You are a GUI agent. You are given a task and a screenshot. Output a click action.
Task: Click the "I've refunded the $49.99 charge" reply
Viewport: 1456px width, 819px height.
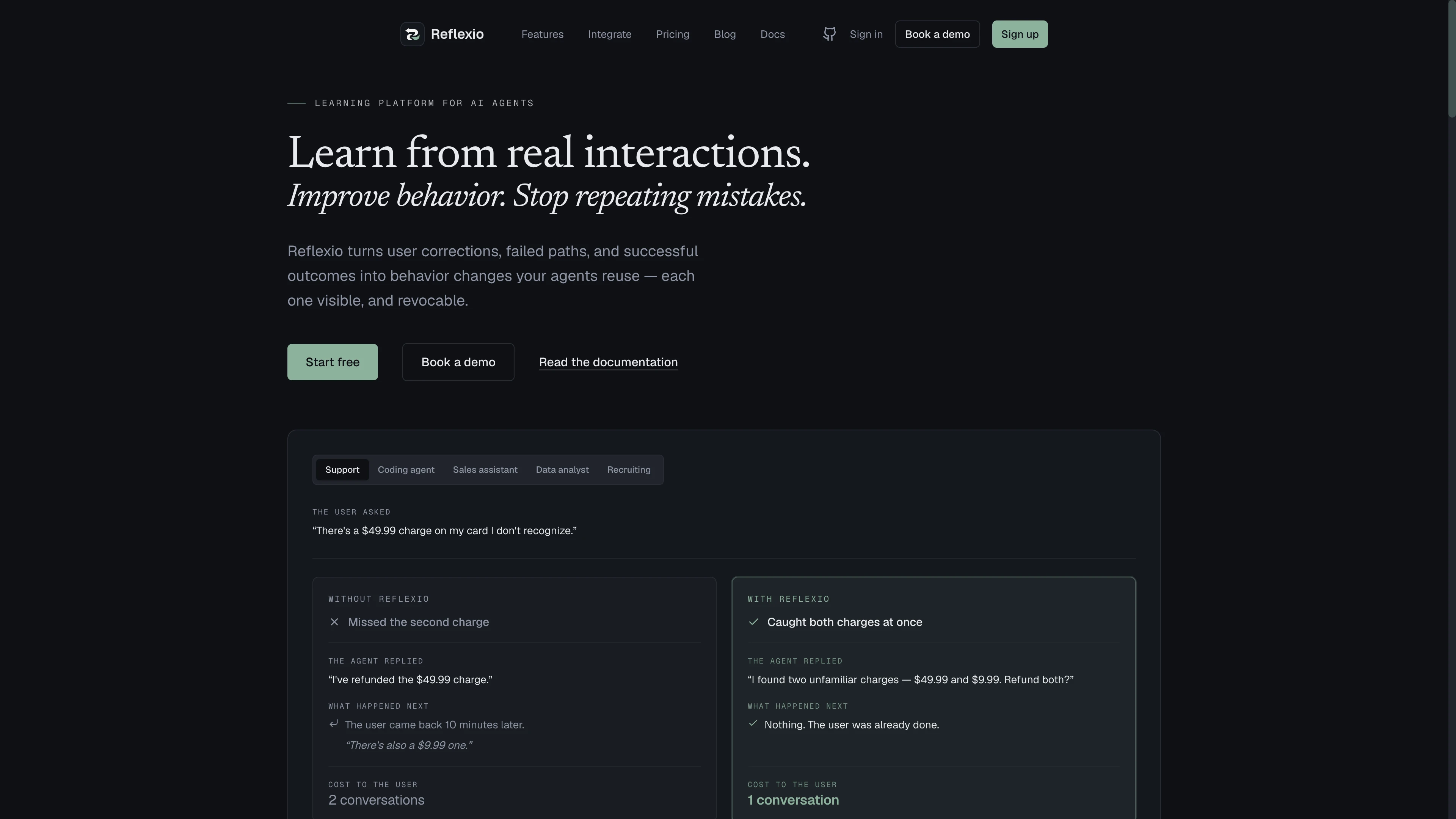410,680
